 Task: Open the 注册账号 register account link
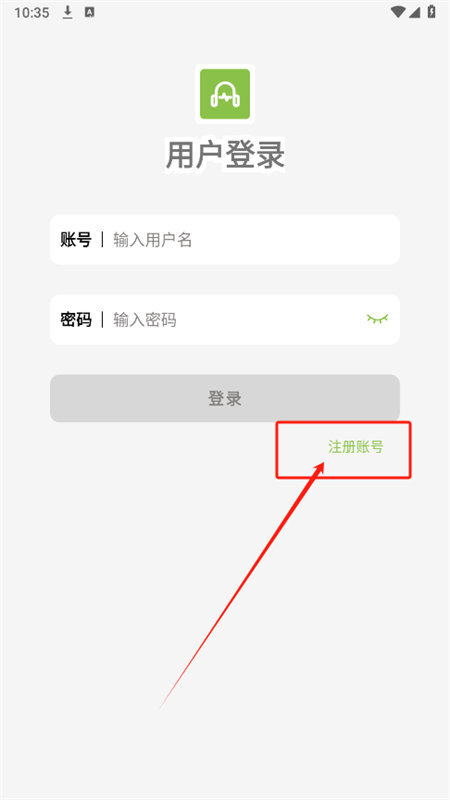pos(356,447)
